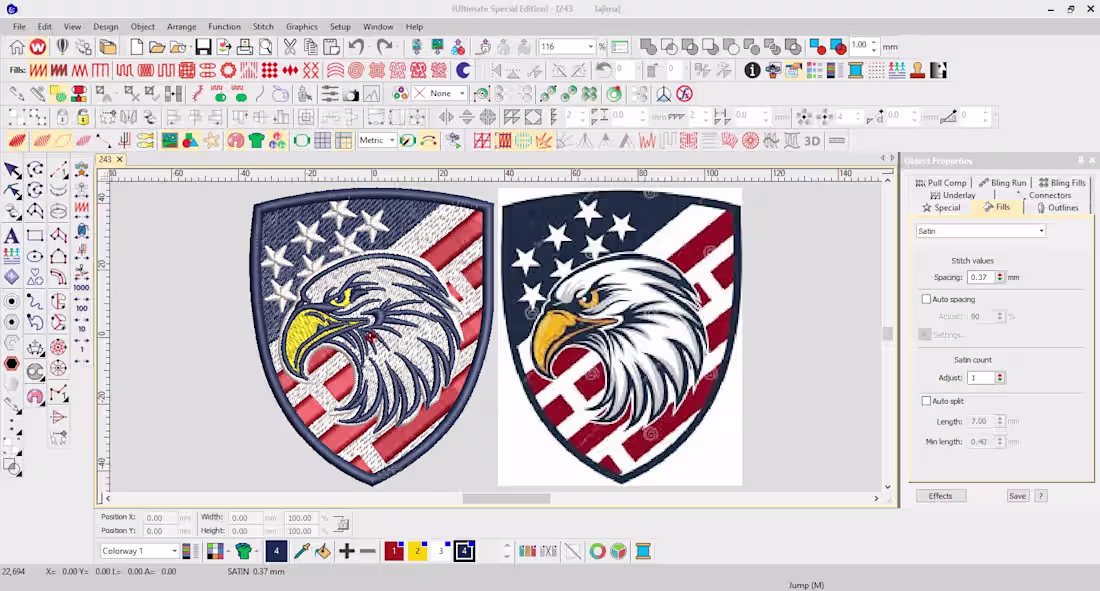Click the green hoop display icon
The height and width of the screenshot is (591, 1100).
[x=302, y=141]
